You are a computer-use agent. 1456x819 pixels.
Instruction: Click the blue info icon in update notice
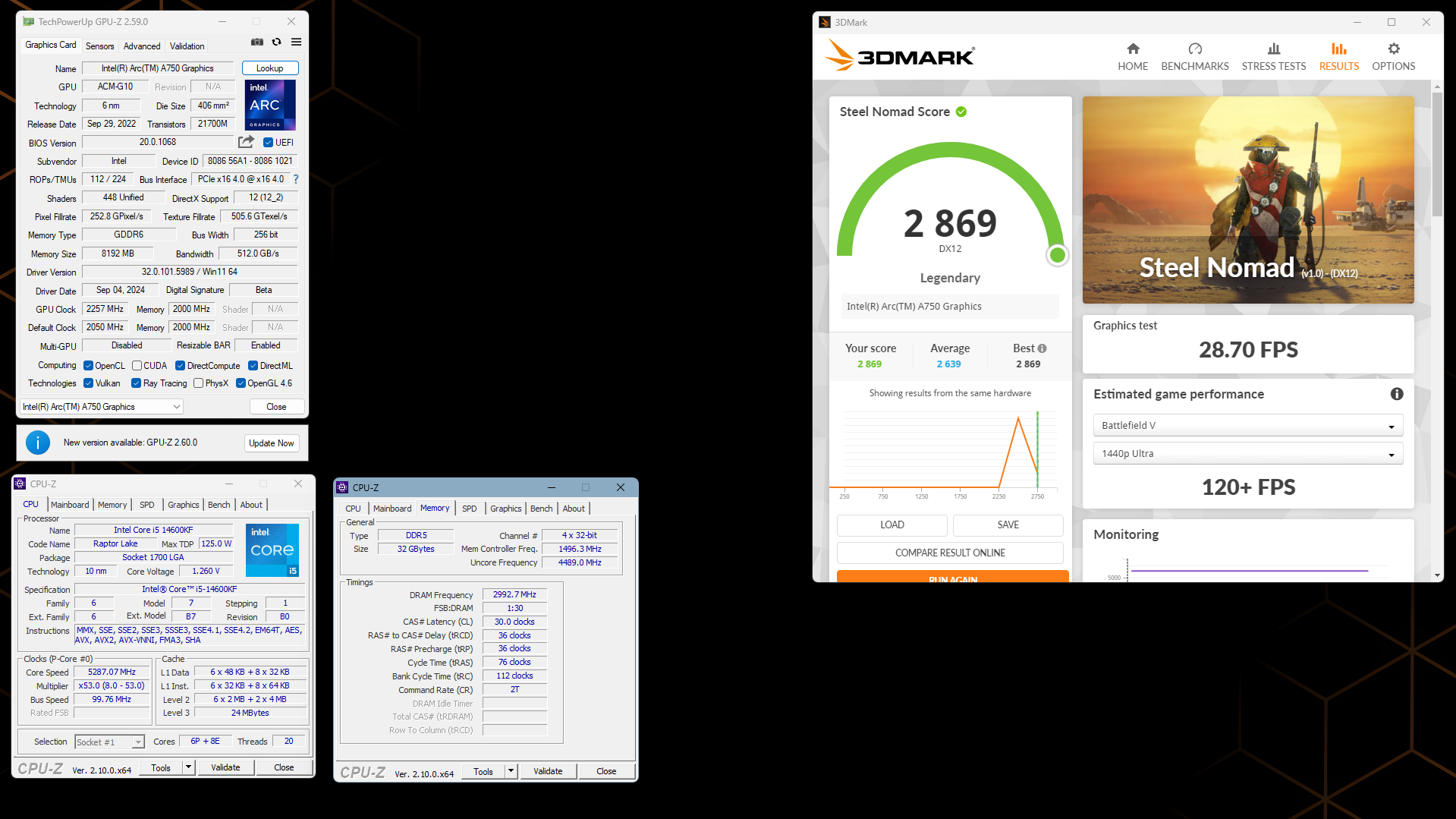38,443
